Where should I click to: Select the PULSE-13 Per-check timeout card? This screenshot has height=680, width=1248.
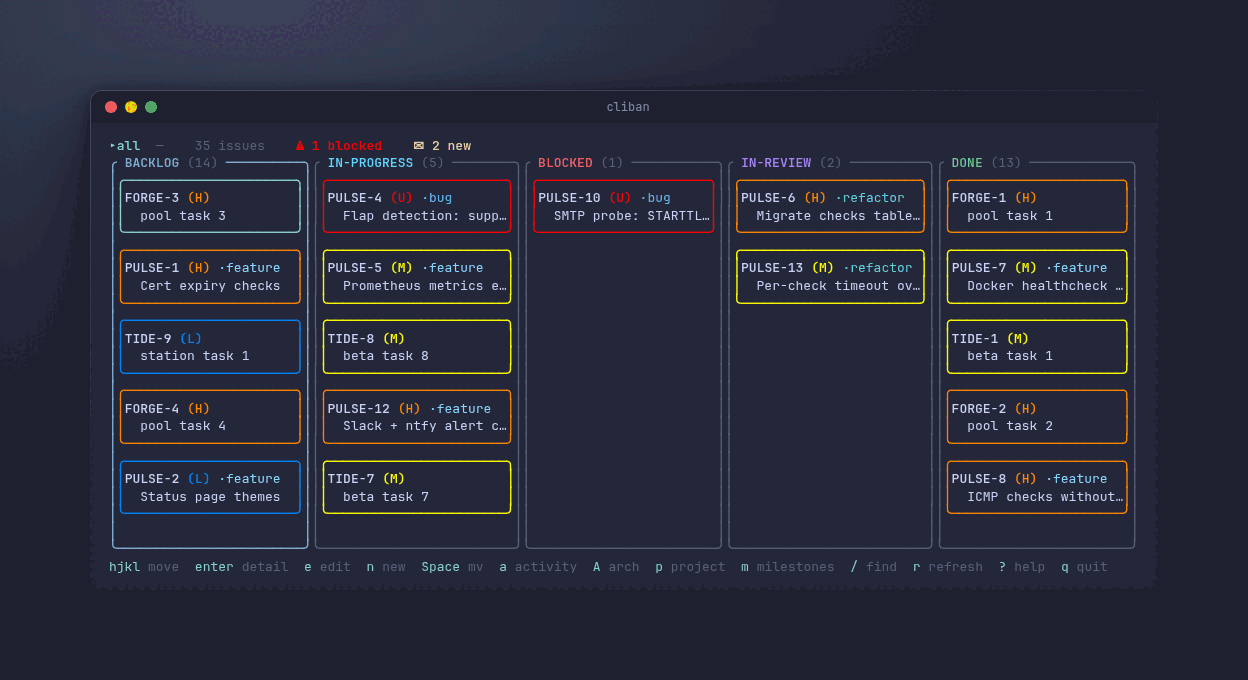click(830, 277)
